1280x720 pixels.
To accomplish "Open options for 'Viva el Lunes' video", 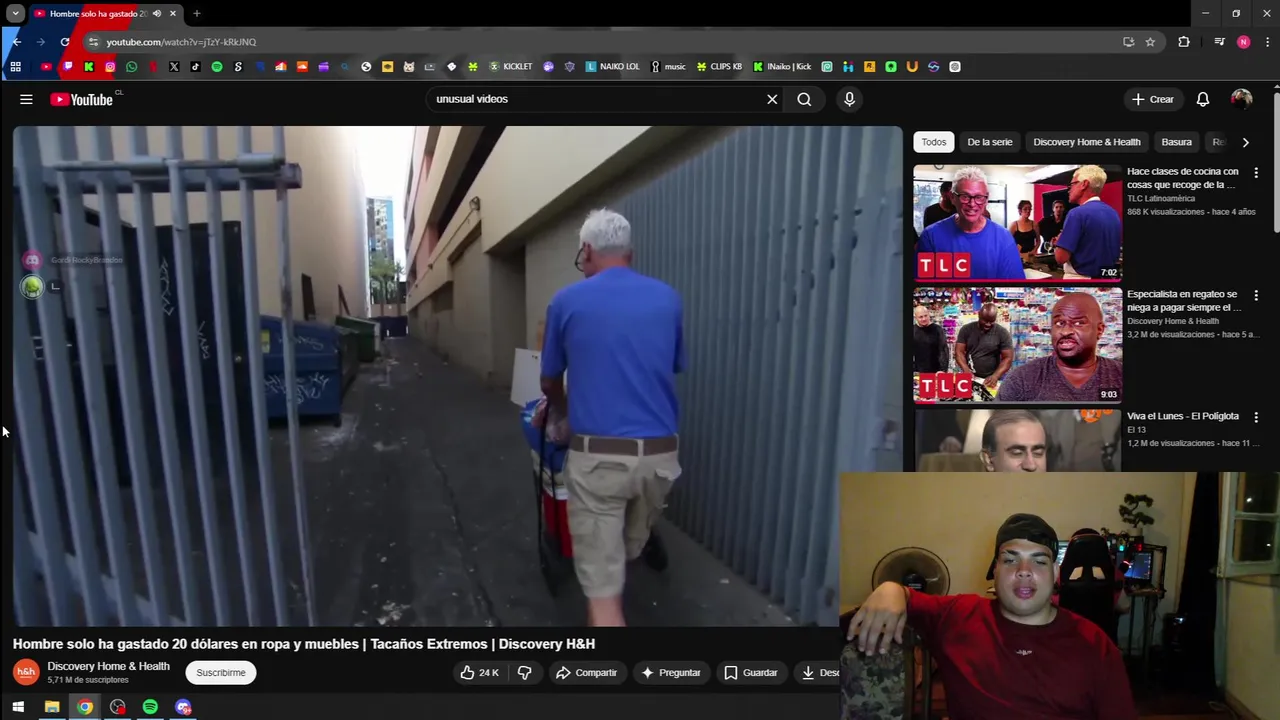I will pyautogui.click(x=1256, y=417).
